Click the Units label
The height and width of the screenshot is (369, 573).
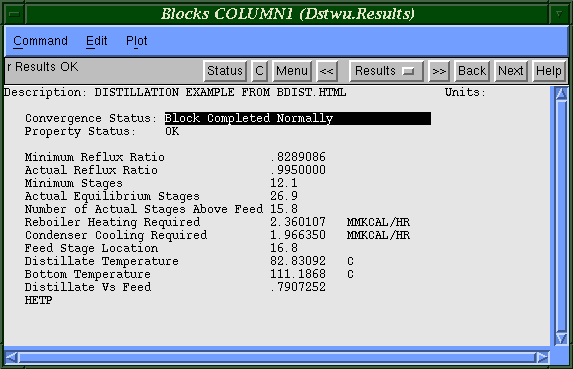pos(465,92)
